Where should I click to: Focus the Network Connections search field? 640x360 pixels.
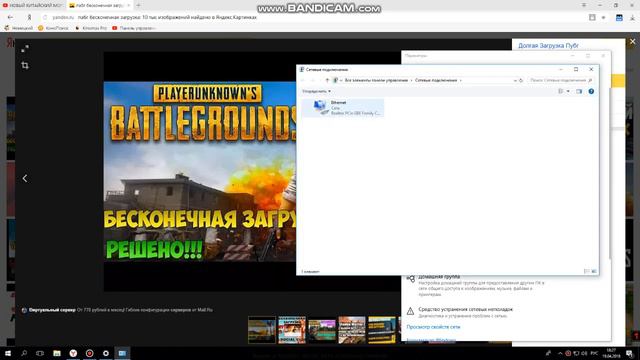[560, 80]
